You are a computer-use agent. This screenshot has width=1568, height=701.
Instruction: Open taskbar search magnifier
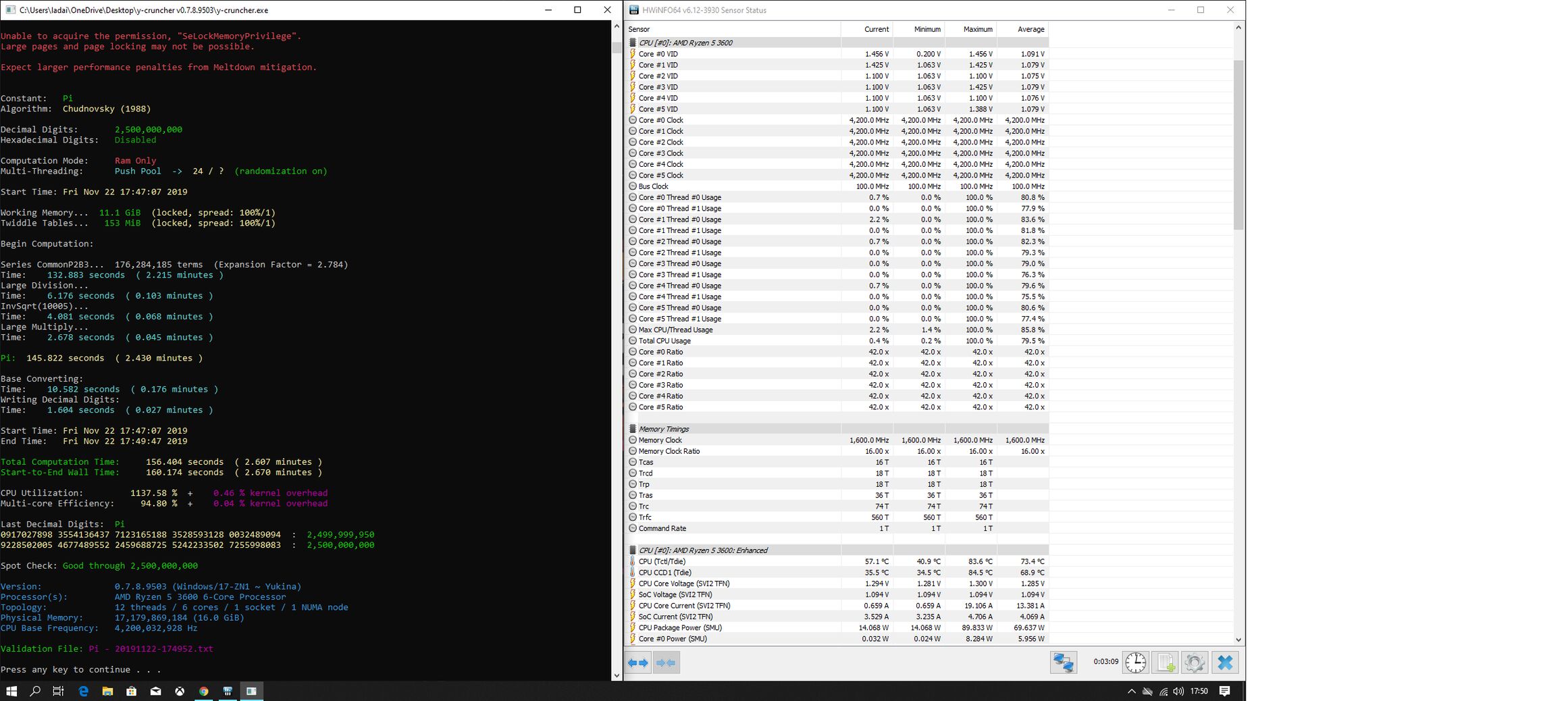[35, 691]
